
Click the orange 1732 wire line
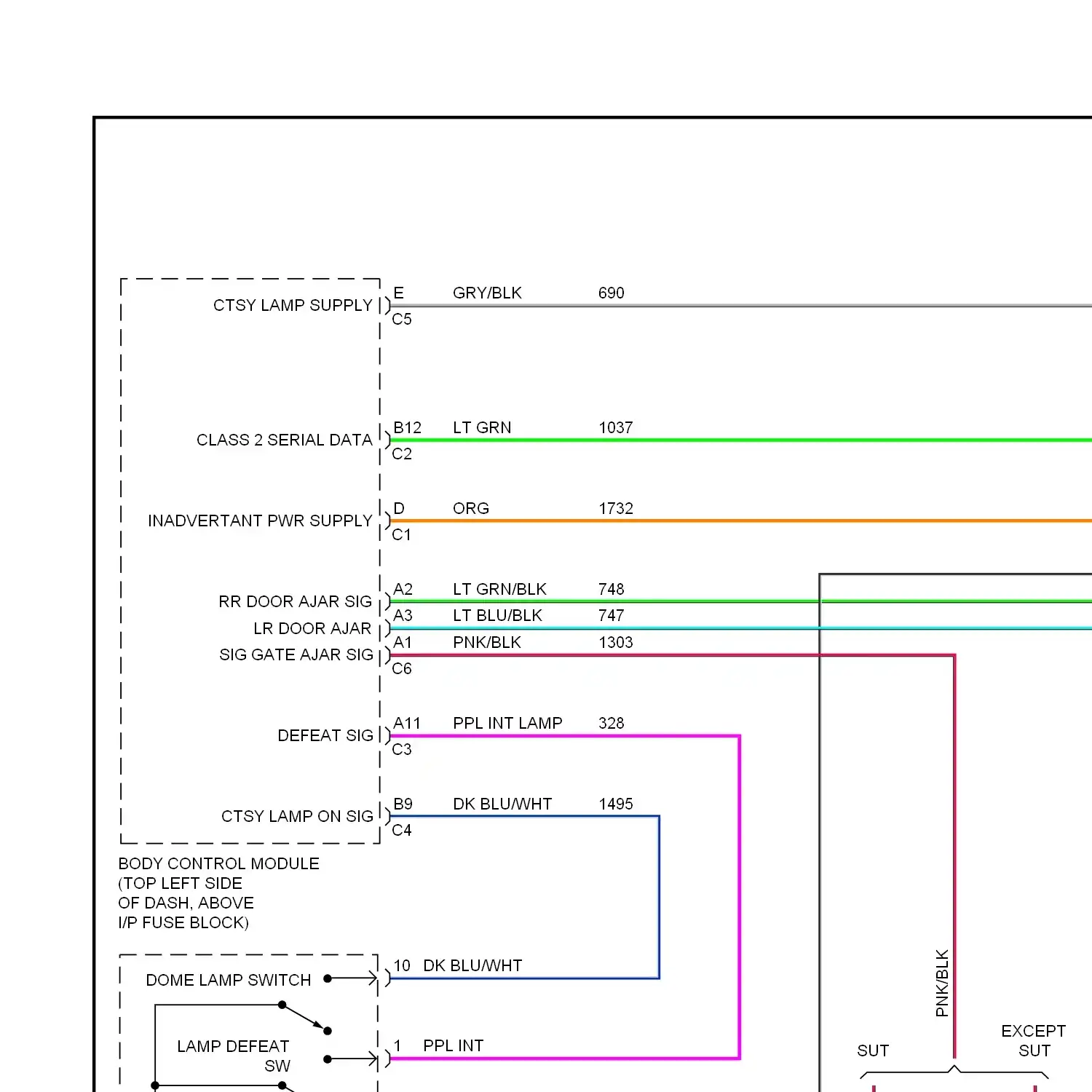coord(740,521)
